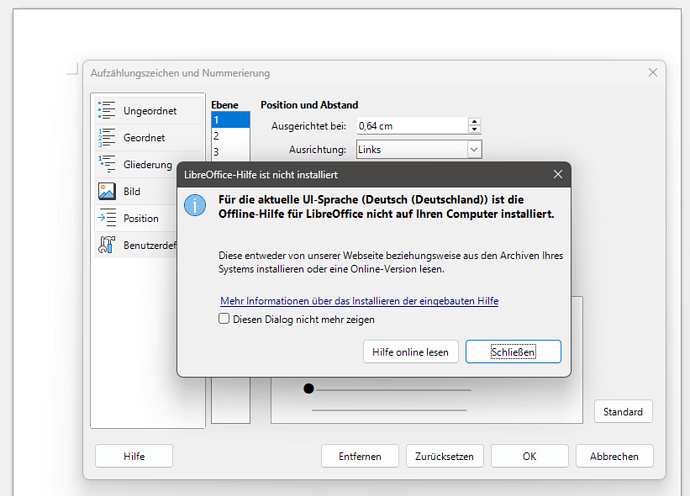Open the Ungeordnet tab
The width and height of the screenshot is (690, 496).
click(149, 110)
